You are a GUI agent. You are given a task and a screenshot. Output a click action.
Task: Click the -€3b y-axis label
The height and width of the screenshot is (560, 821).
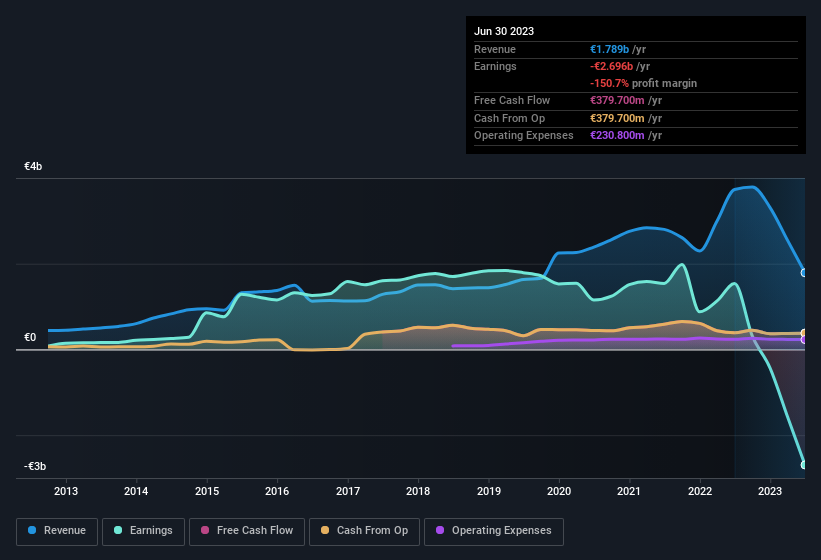35,466
